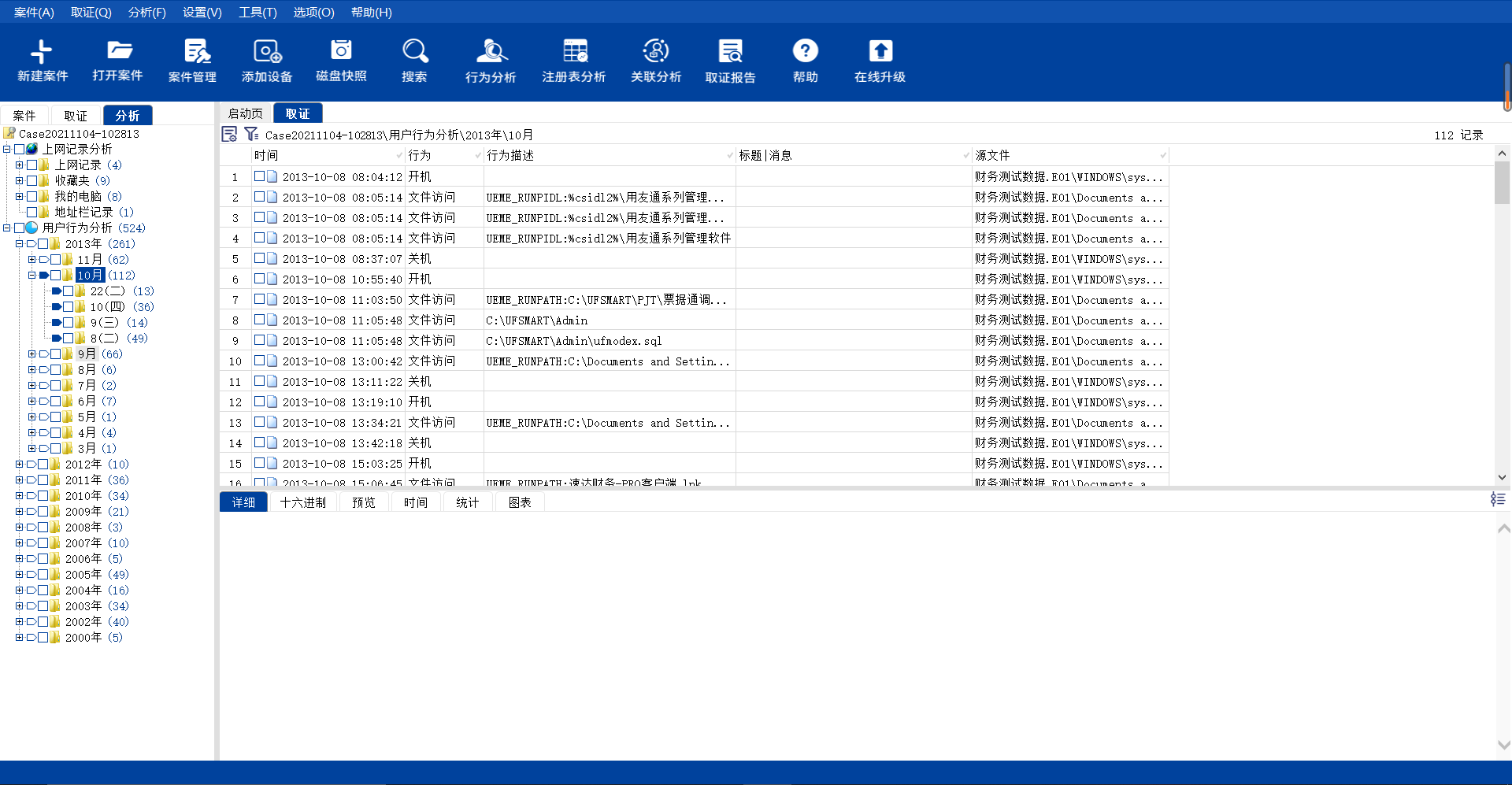Select the 2003年 (34) tree item
Screen dimensions: 1512x785
[x=97, y=605]
